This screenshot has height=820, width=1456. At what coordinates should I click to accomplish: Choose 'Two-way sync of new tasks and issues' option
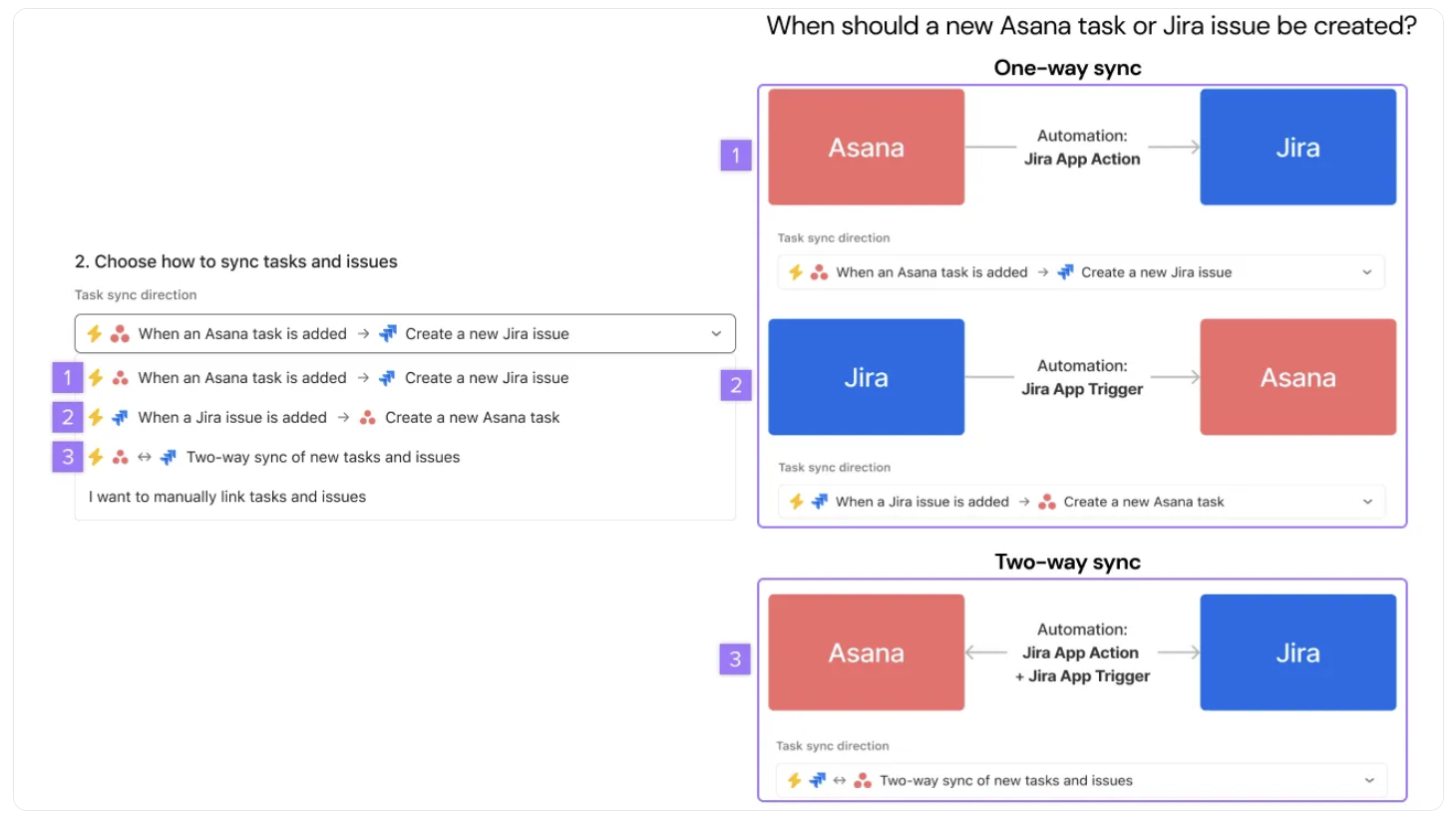point(322,457)
